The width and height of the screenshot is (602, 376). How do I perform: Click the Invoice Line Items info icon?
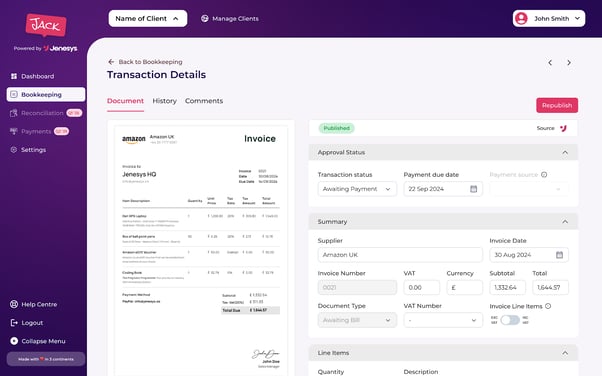point(548,306)
